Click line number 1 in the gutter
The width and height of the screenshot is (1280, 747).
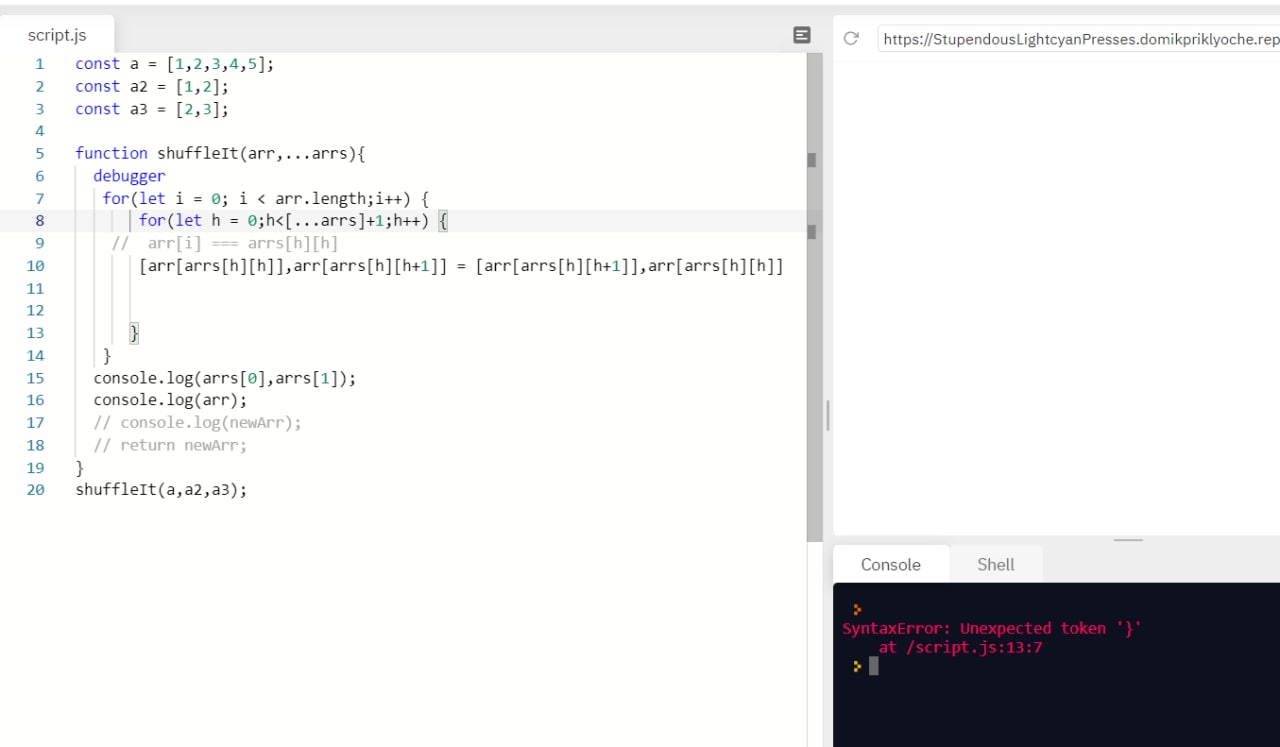pyautogui.click(x=39, y=63)
